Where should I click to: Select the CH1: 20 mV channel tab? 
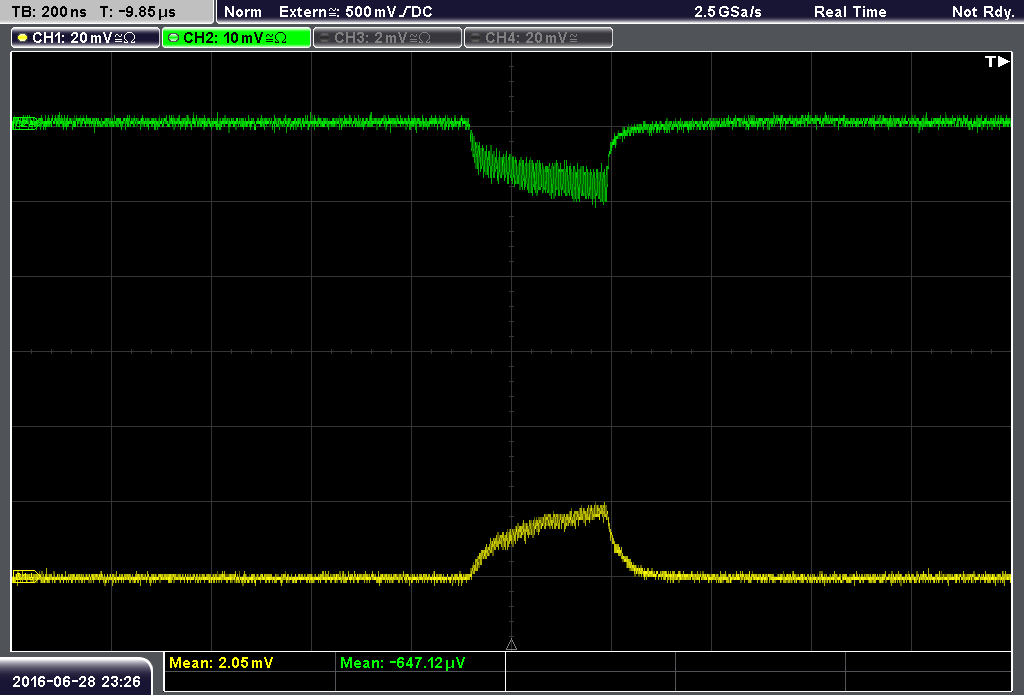coord(86,38)
